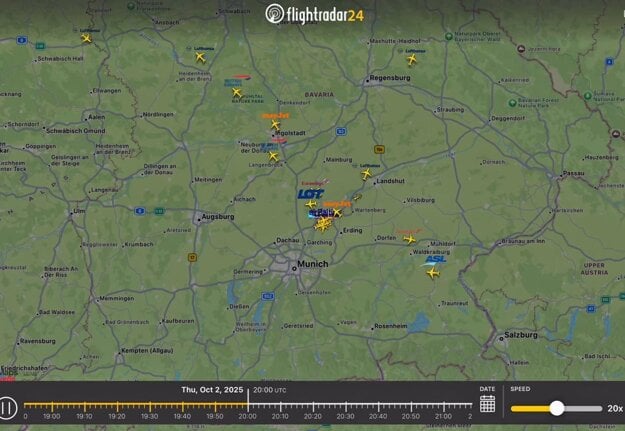The height and width of the screenshot is (431, 625).
Task: Pause the flight playback
Action: point(8,407)
